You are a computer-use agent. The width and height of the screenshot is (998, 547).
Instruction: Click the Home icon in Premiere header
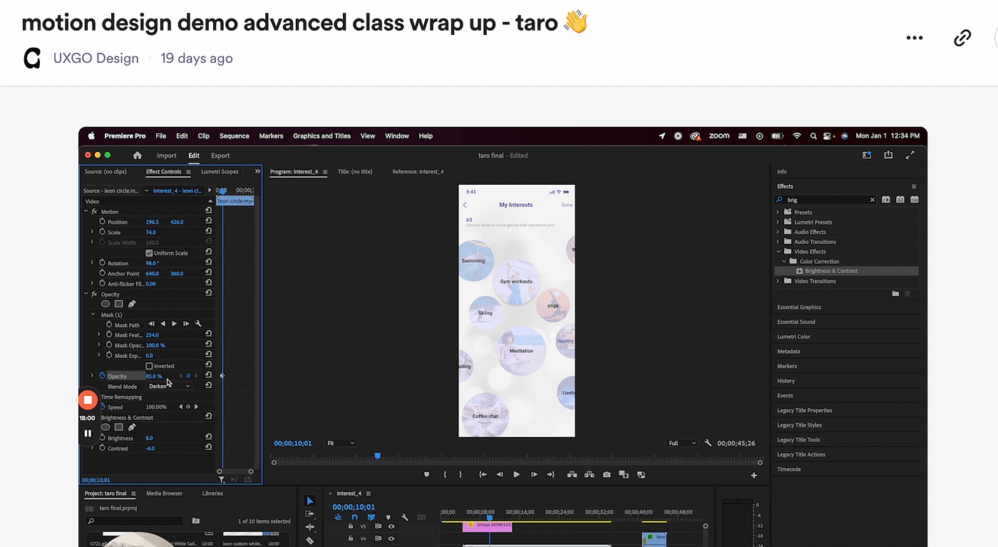[x=137, y=156]
